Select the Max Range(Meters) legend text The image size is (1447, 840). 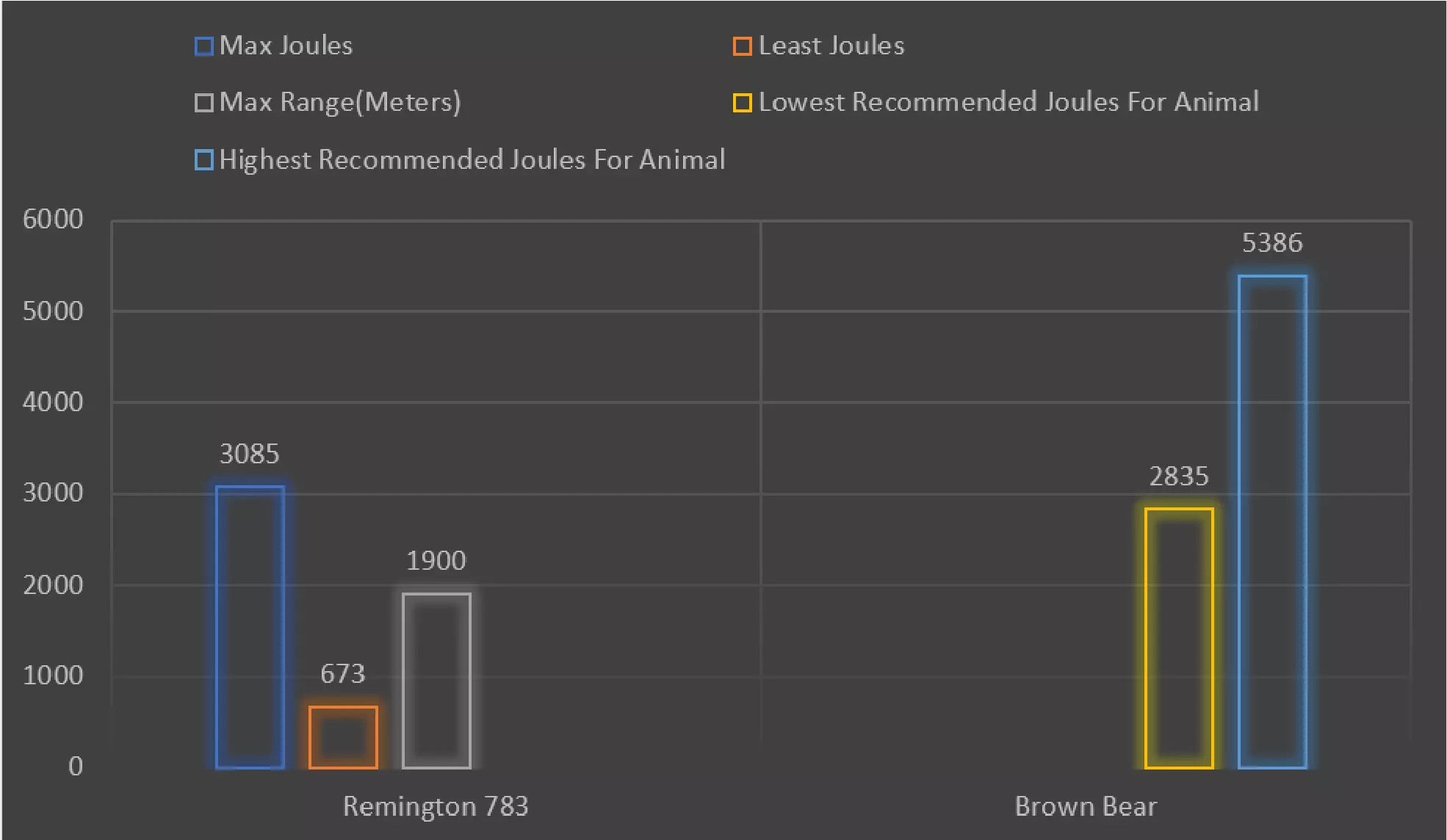[x=339, y=102]
